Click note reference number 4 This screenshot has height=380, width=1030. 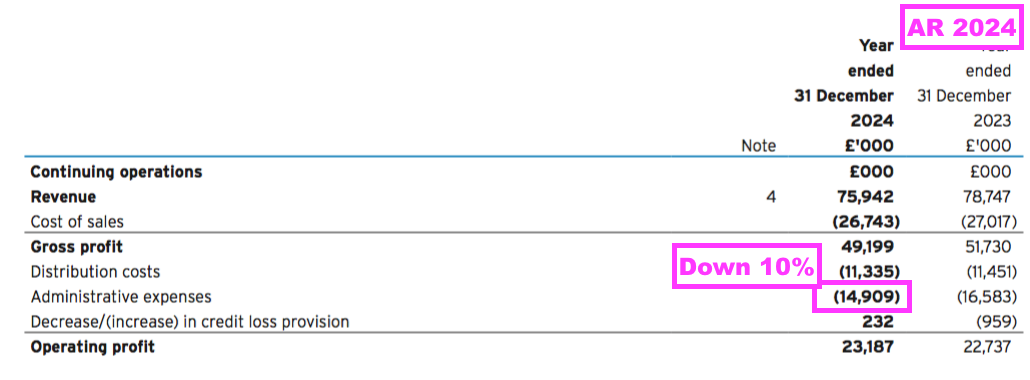click(x=770, y=197)
